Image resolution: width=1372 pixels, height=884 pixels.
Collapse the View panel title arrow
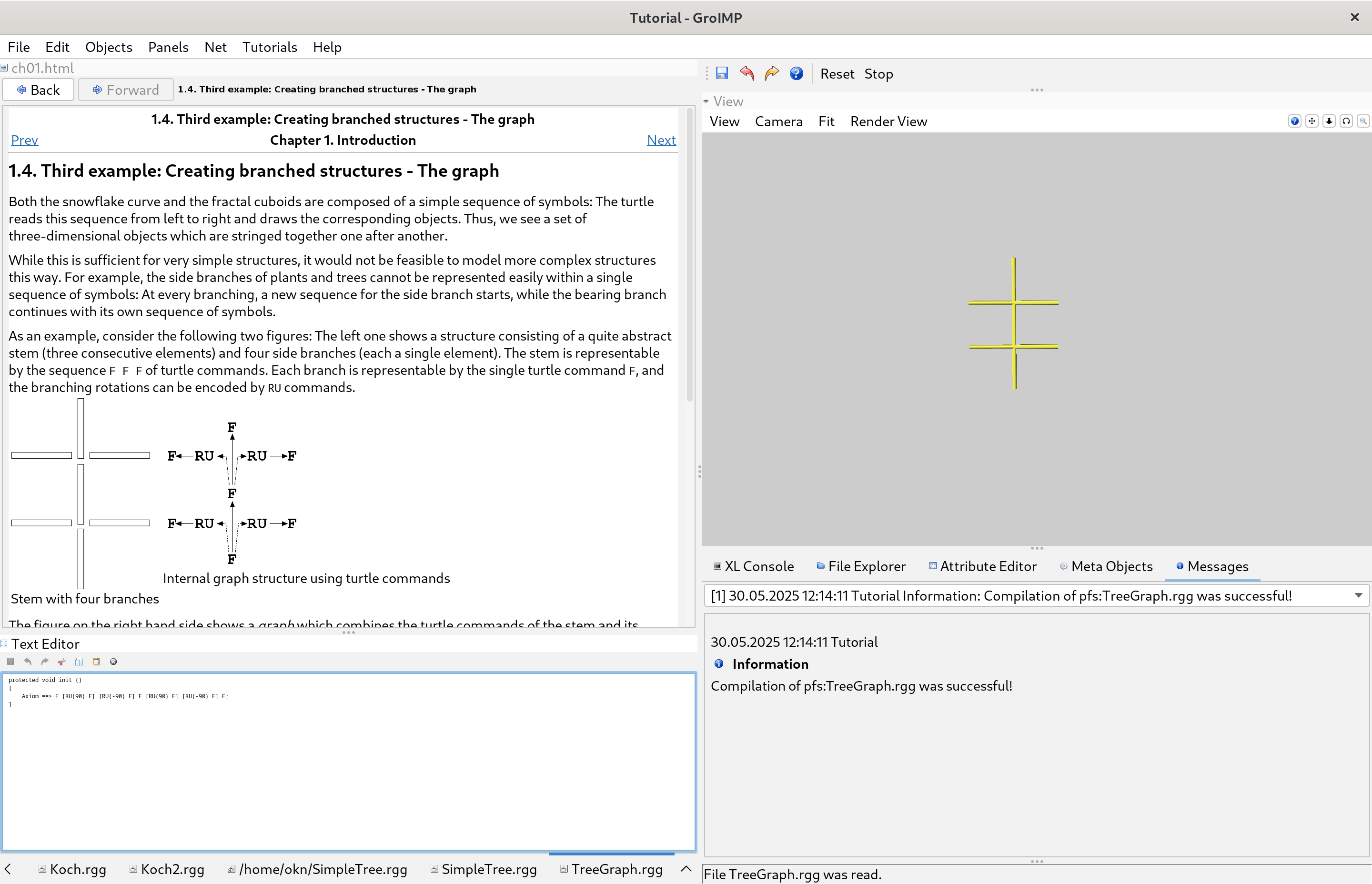click(706, 101)
